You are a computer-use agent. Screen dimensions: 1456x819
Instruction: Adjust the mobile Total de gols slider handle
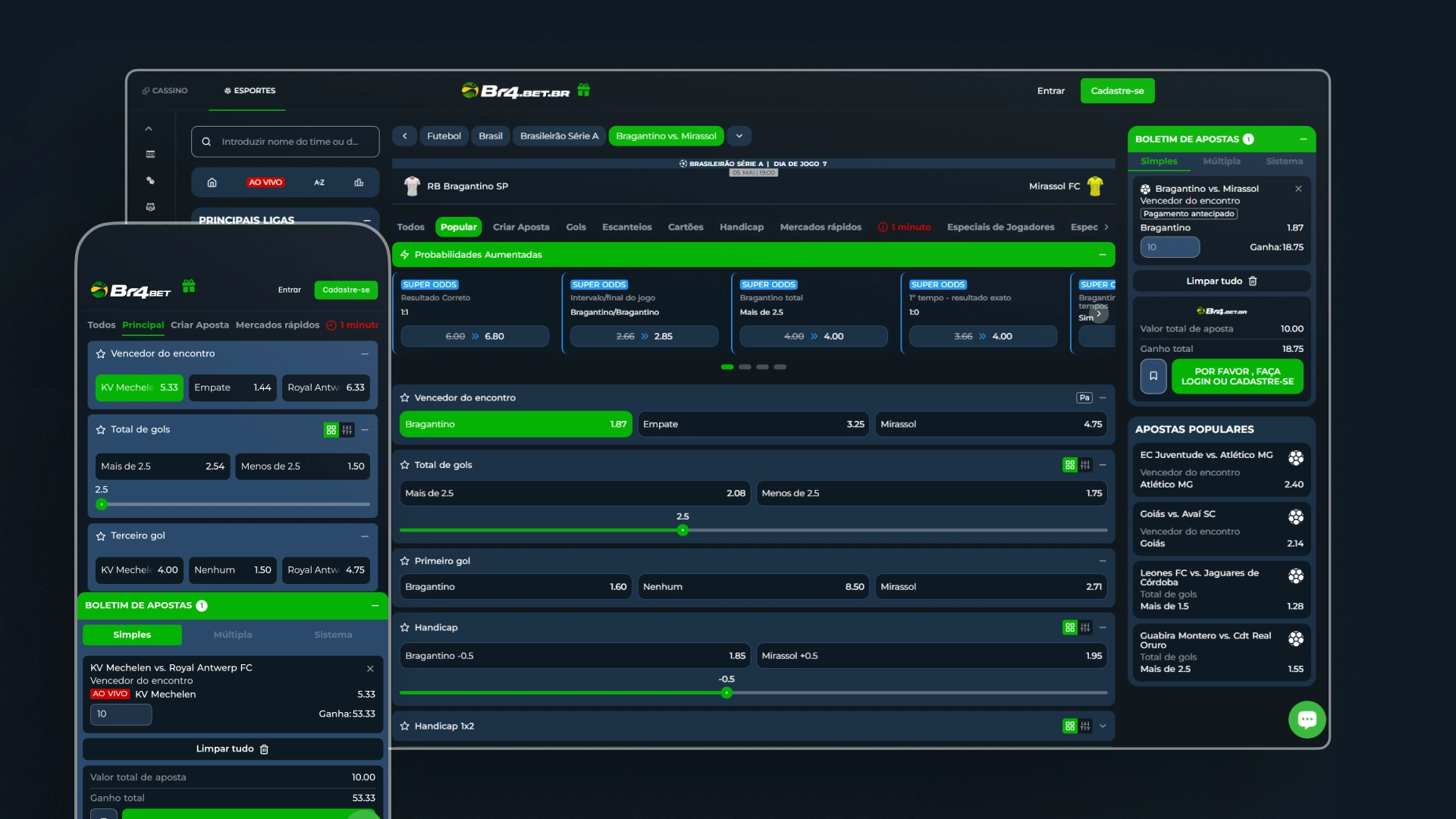pyautogui.click(x=102, y=504)
